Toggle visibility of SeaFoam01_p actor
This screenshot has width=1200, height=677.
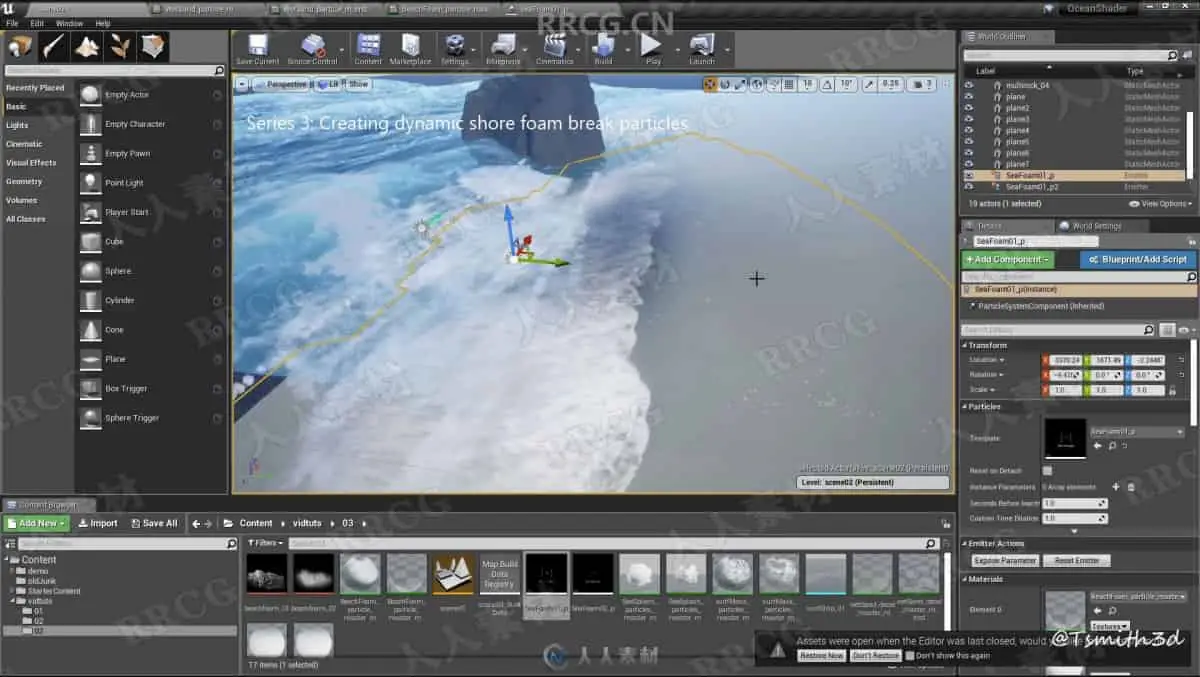click(x=968, y=175)
